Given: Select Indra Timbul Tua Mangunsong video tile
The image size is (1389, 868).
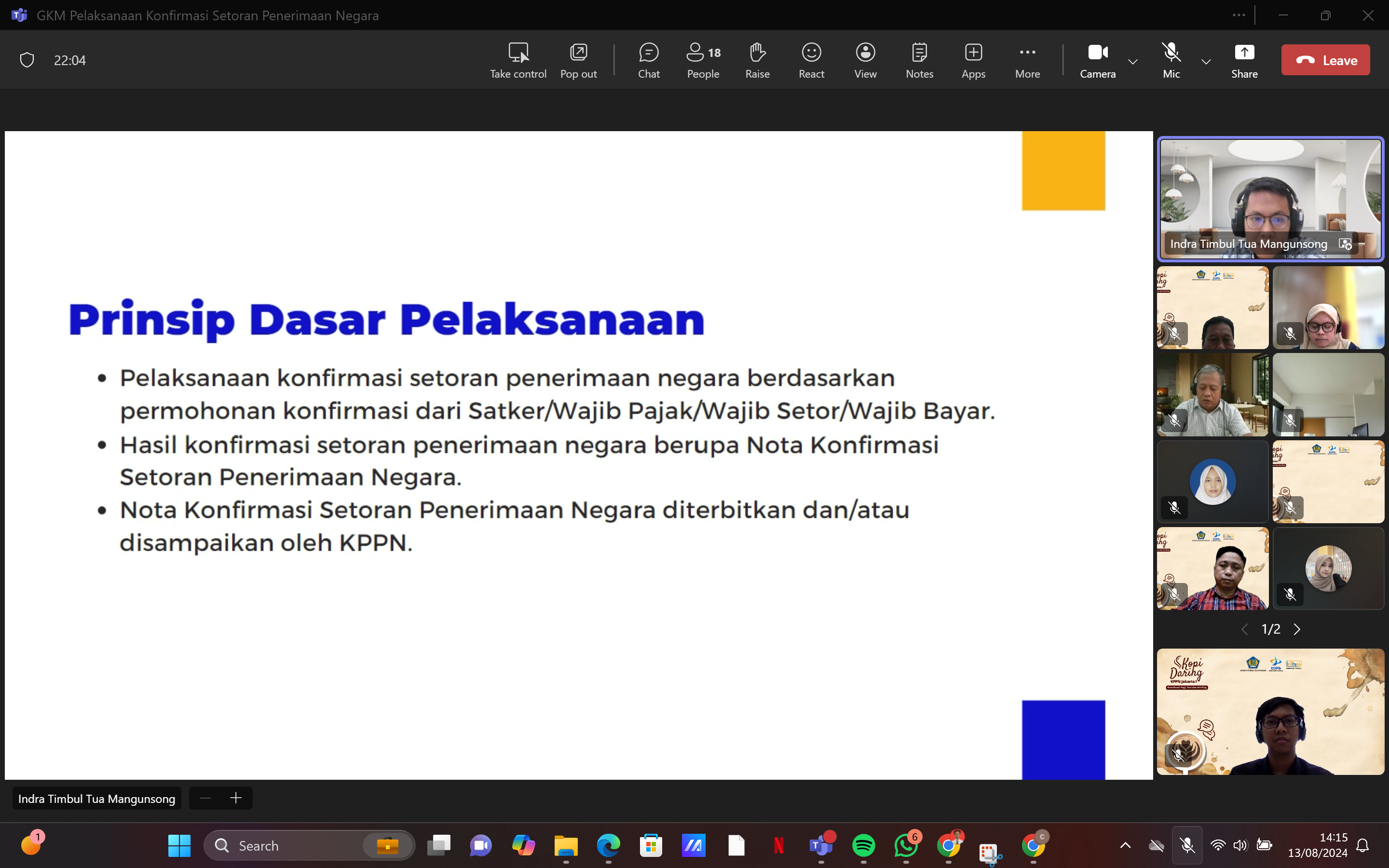Looking at the screenshot, I should pyautogui.click(x=1270, y=199).
